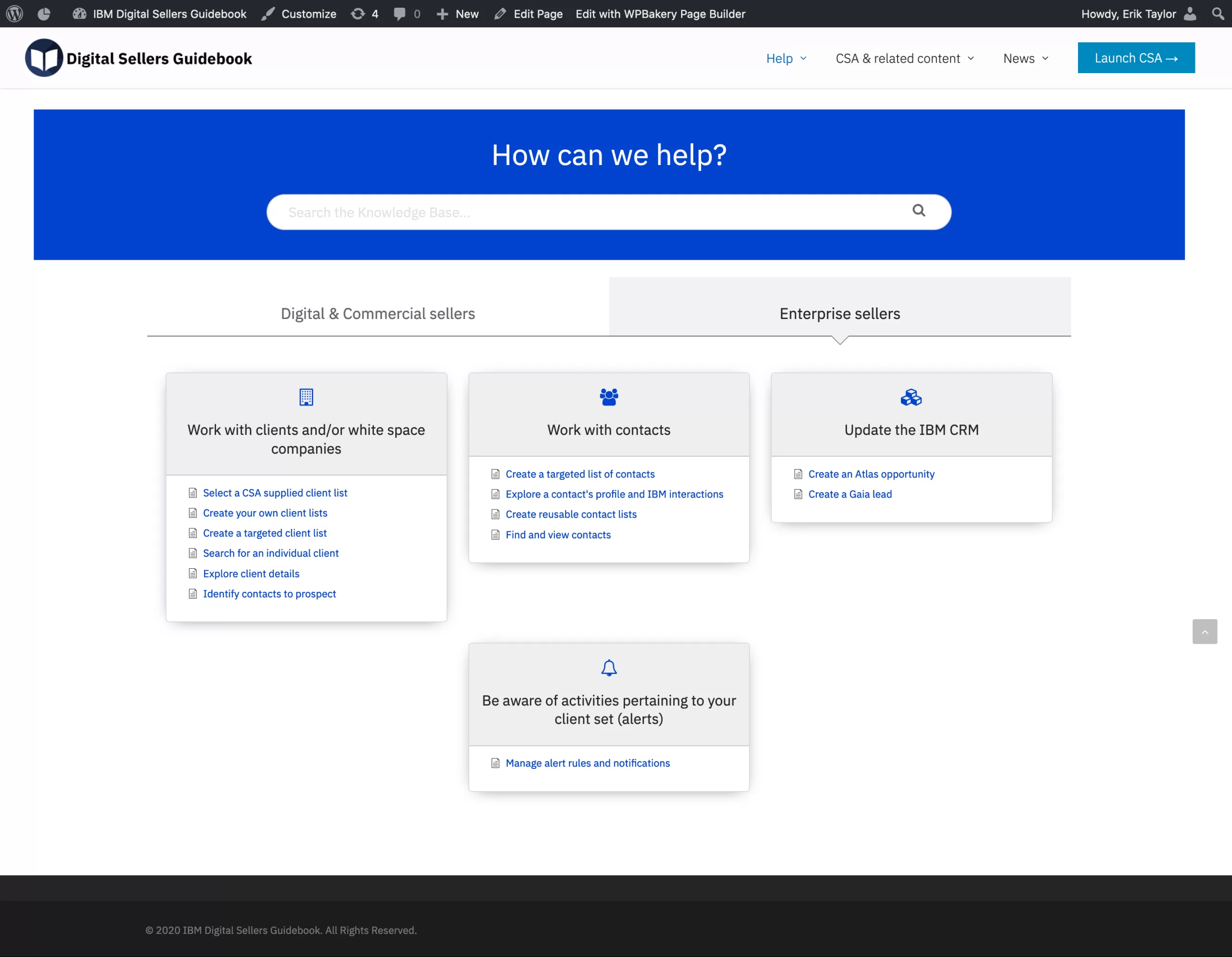Screen dimensions: 1232x957
Task: Open Explore client details article
Action: (x=251, y=574)
